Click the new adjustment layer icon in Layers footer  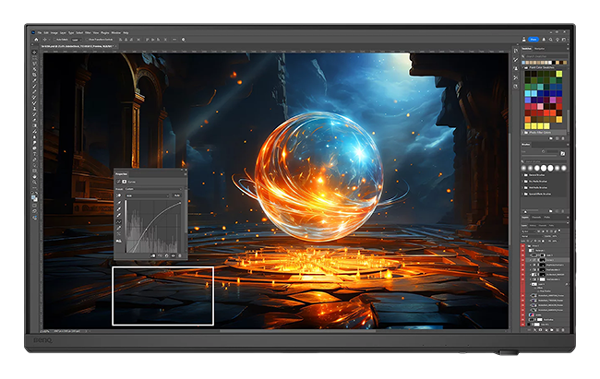pos(546,330)
